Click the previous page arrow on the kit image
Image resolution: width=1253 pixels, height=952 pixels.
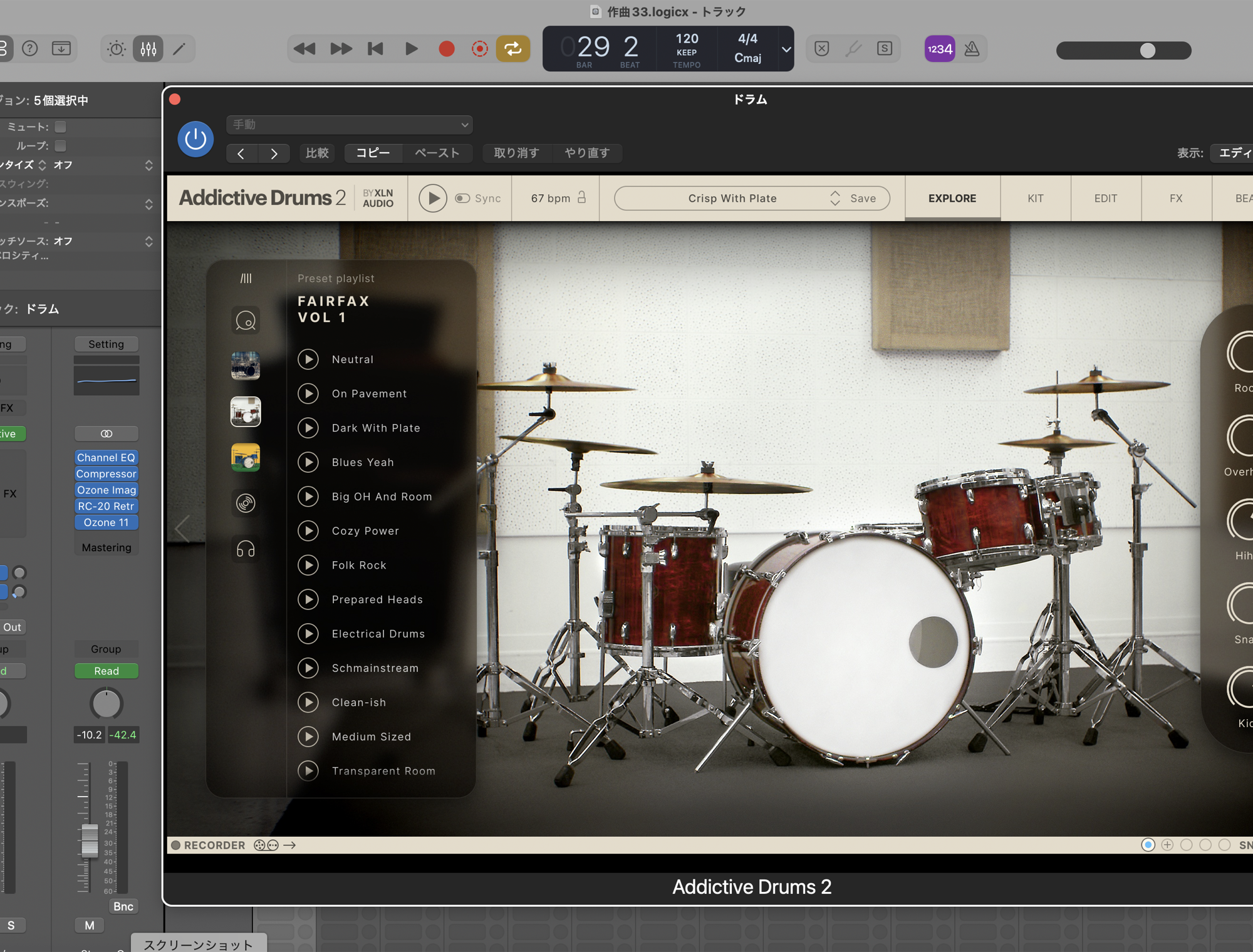pos(182,529)
